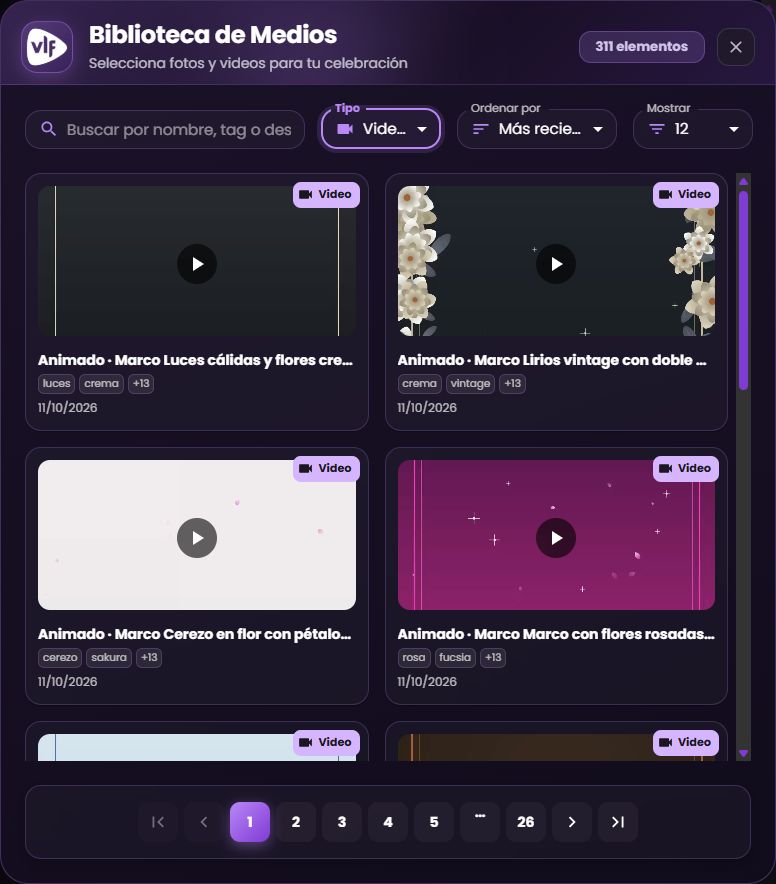Click Video badge on the brown card
This screenshot has width=776, height=884.
click(x=686, y=742)
